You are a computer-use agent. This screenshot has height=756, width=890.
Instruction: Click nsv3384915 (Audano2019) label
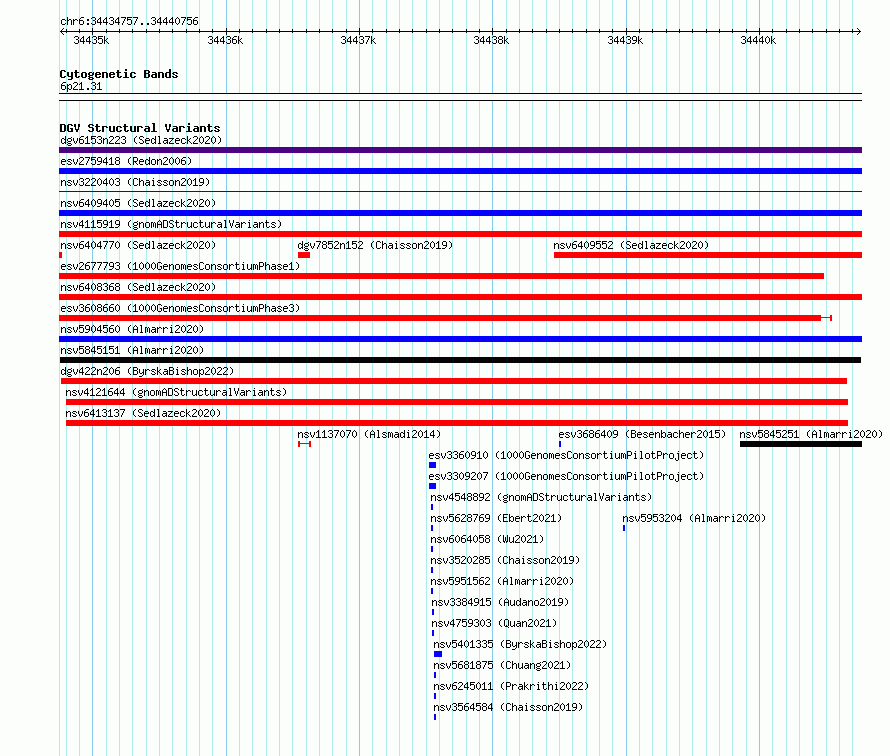(x=500, y=602)
